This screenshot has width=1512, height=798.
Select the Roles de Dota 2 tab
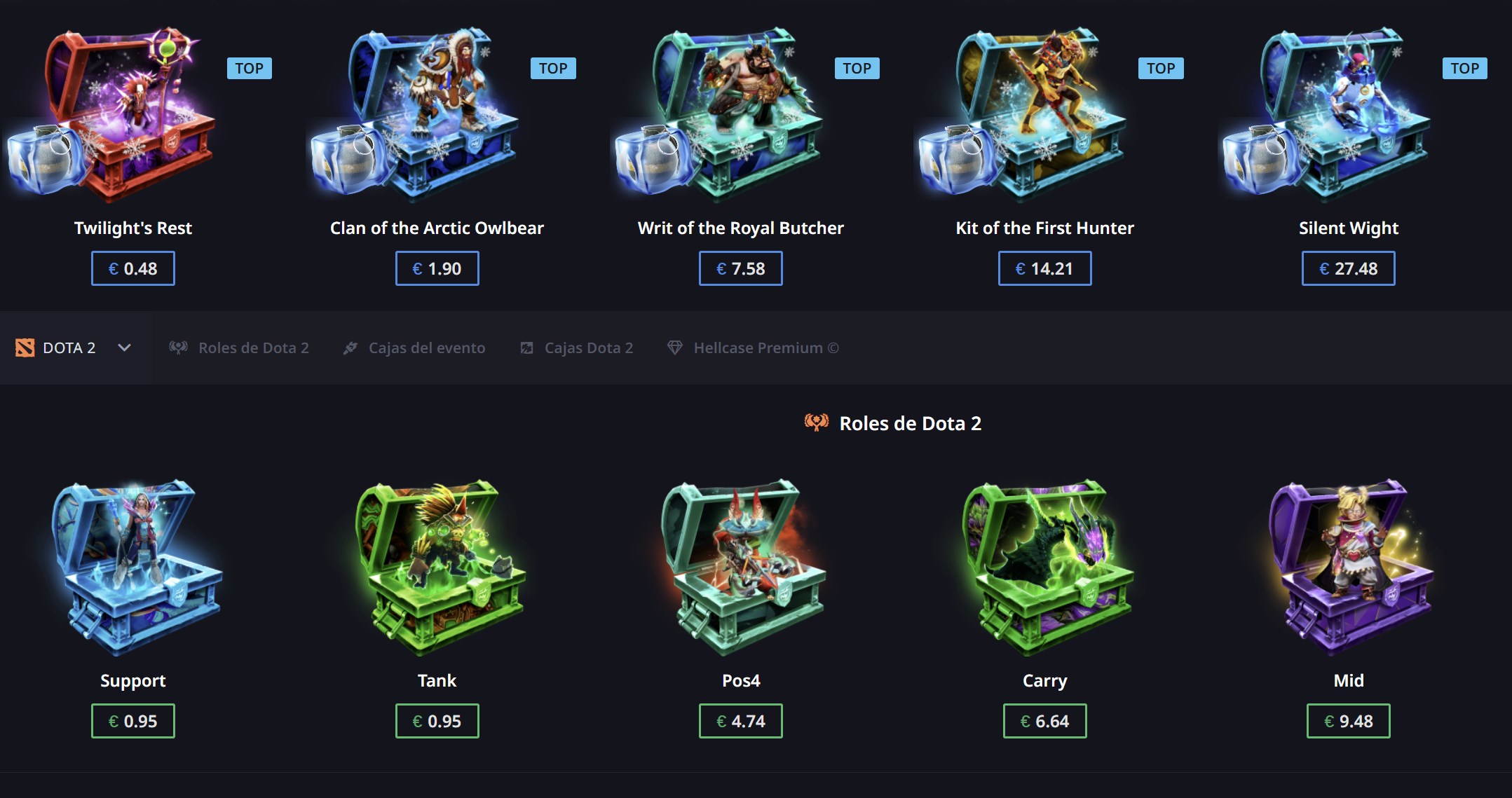(239, 348)
